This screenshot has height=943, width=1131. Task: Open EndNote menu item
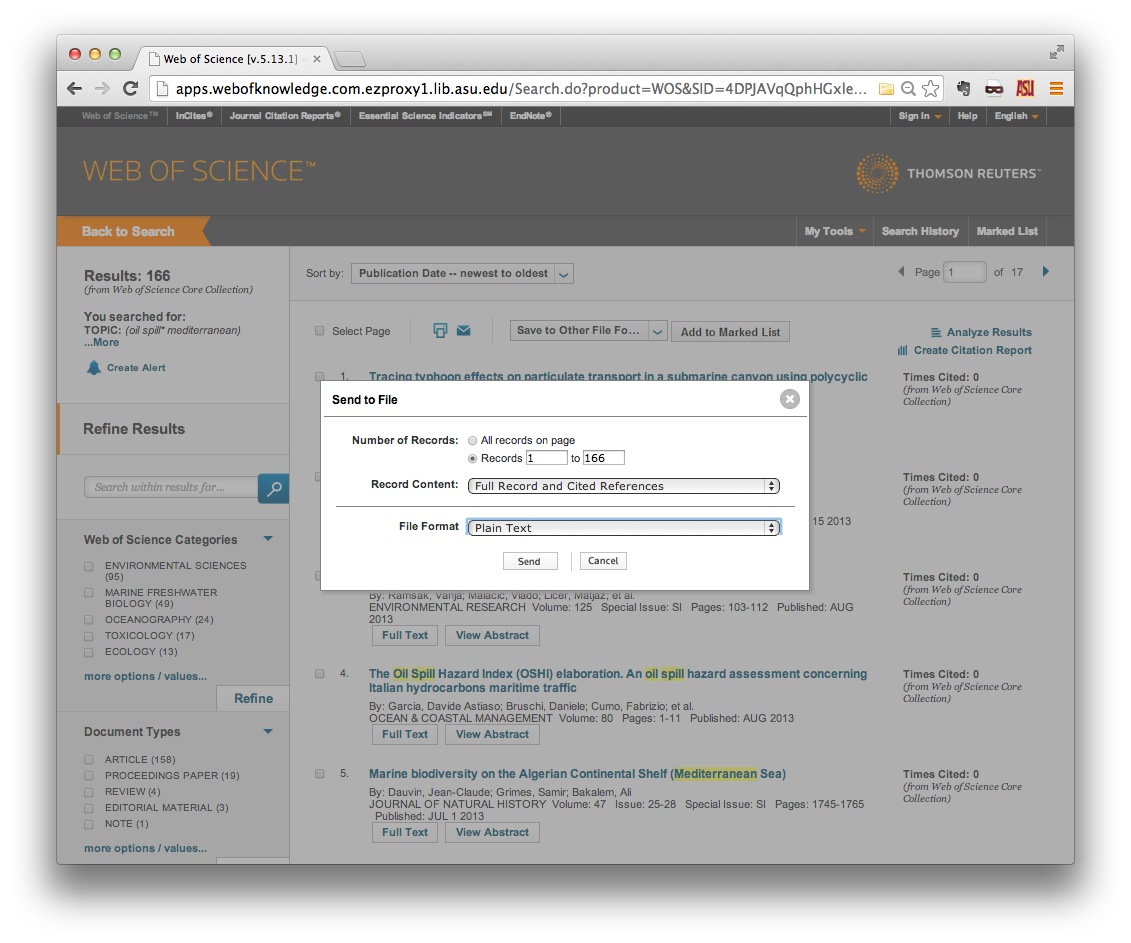pos(531,116)
